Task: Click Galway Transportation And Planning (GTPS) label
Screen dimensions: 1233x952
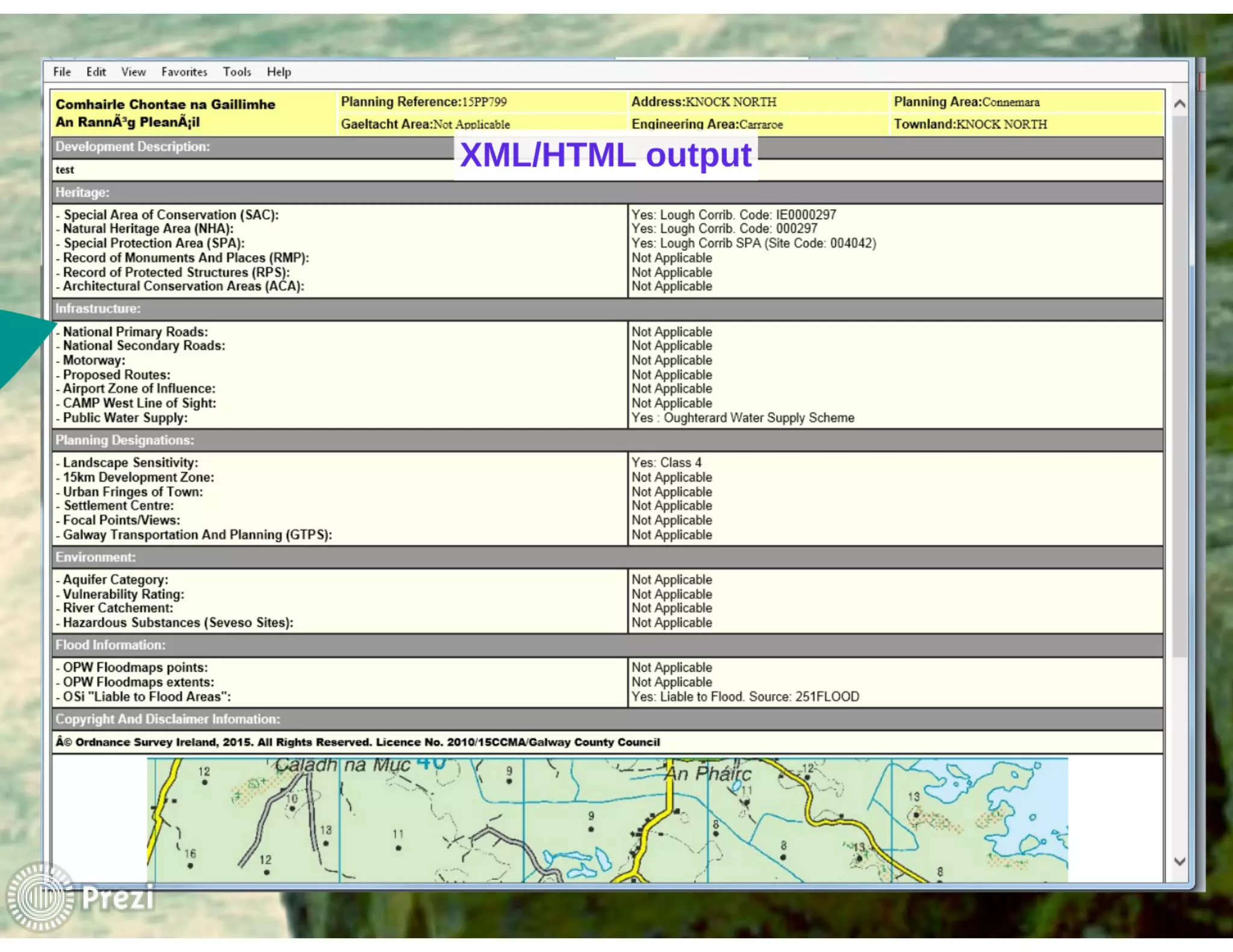Action: 197,534
